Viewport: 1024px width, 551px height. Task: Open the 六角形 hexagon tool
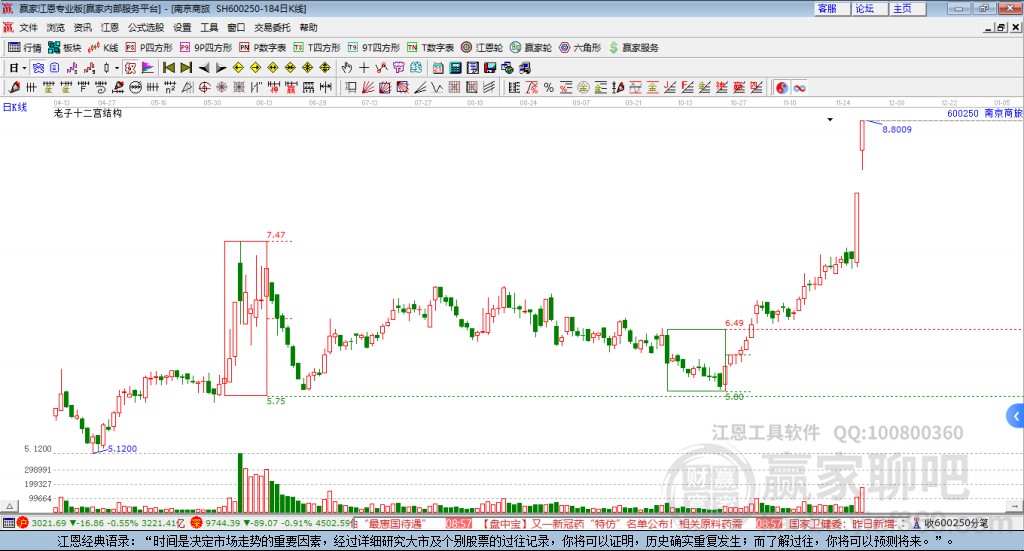pos(580,48)
